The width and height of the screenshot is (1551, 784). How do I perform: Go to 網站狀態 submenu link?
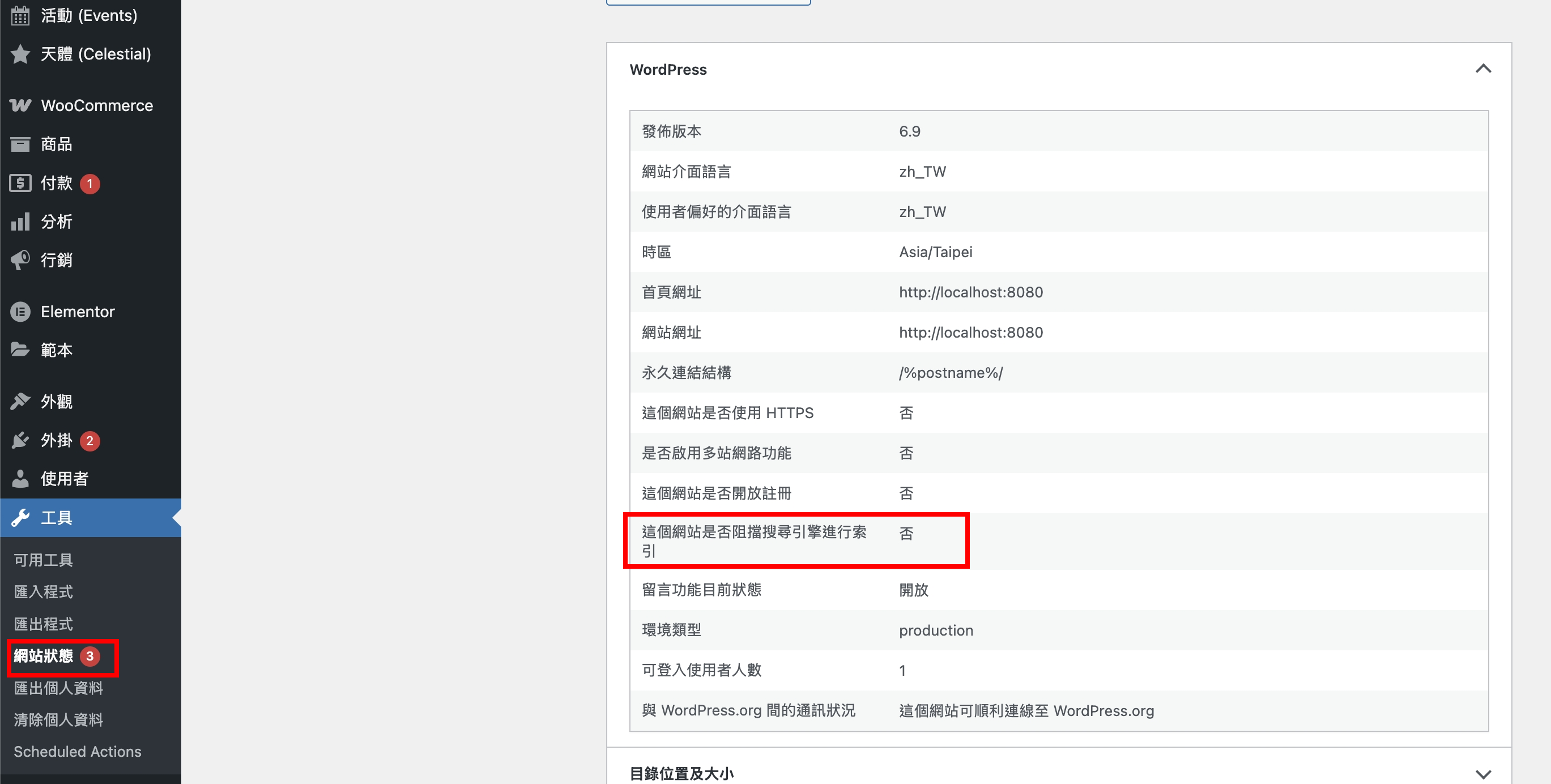[44, 656]
